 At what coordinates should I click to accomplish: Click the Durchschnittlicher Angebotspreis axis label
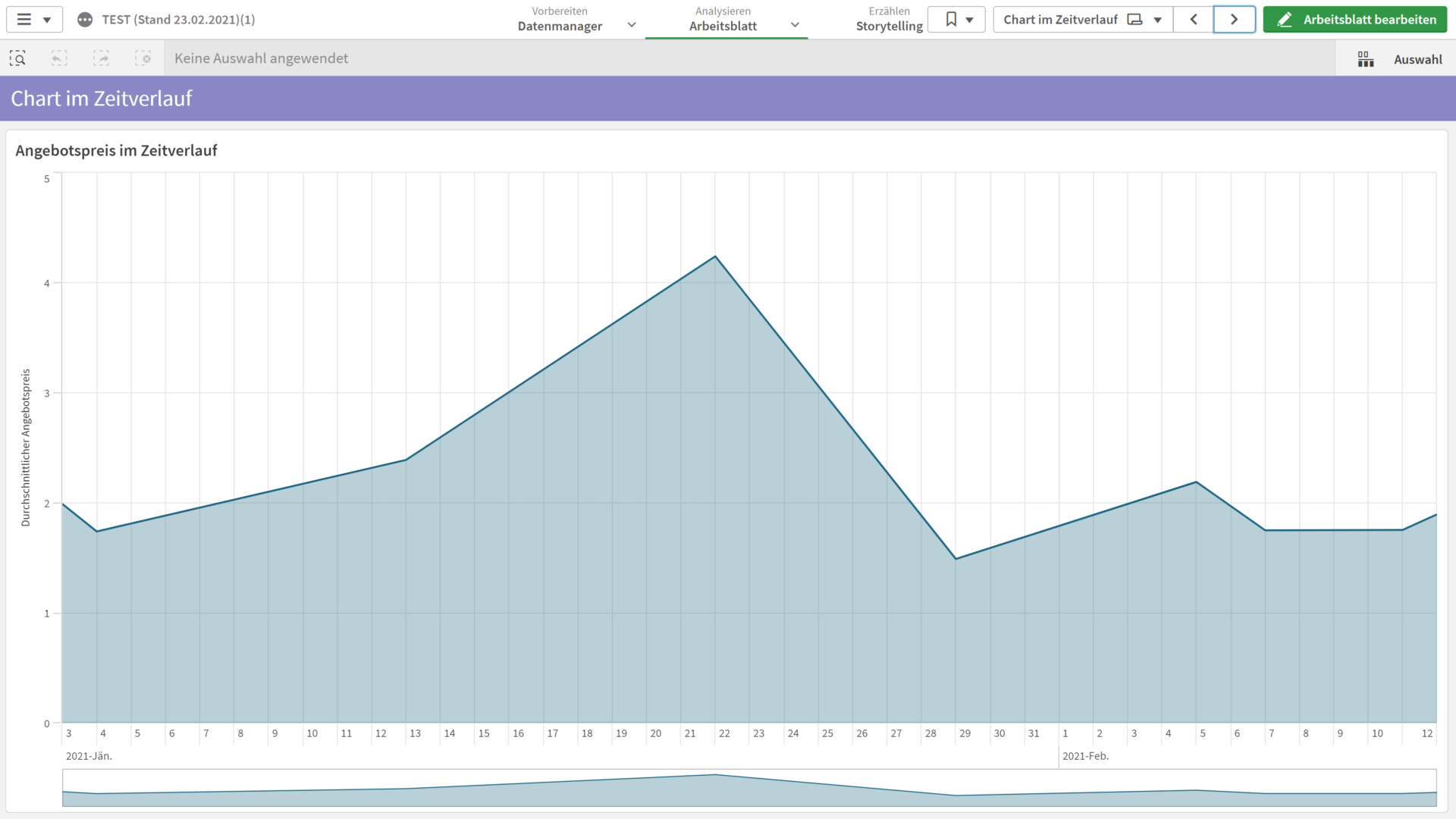click(26, 447)
